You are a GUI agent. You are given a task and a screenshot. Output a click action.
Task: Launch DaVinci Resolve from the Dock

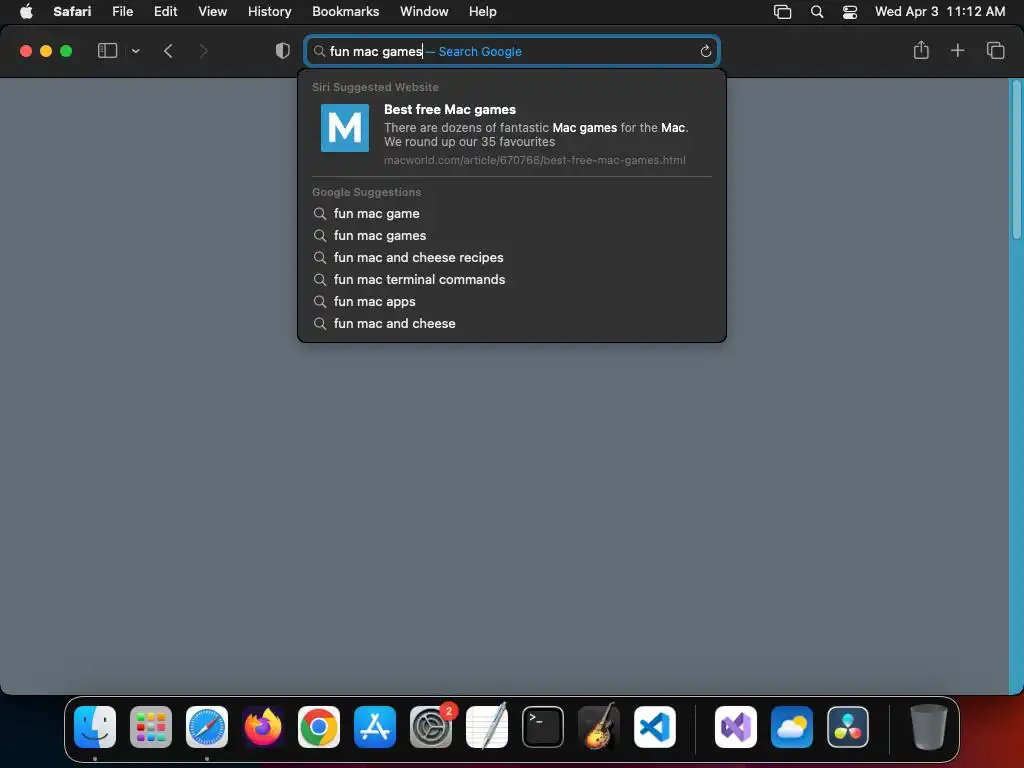coord(848,727)
